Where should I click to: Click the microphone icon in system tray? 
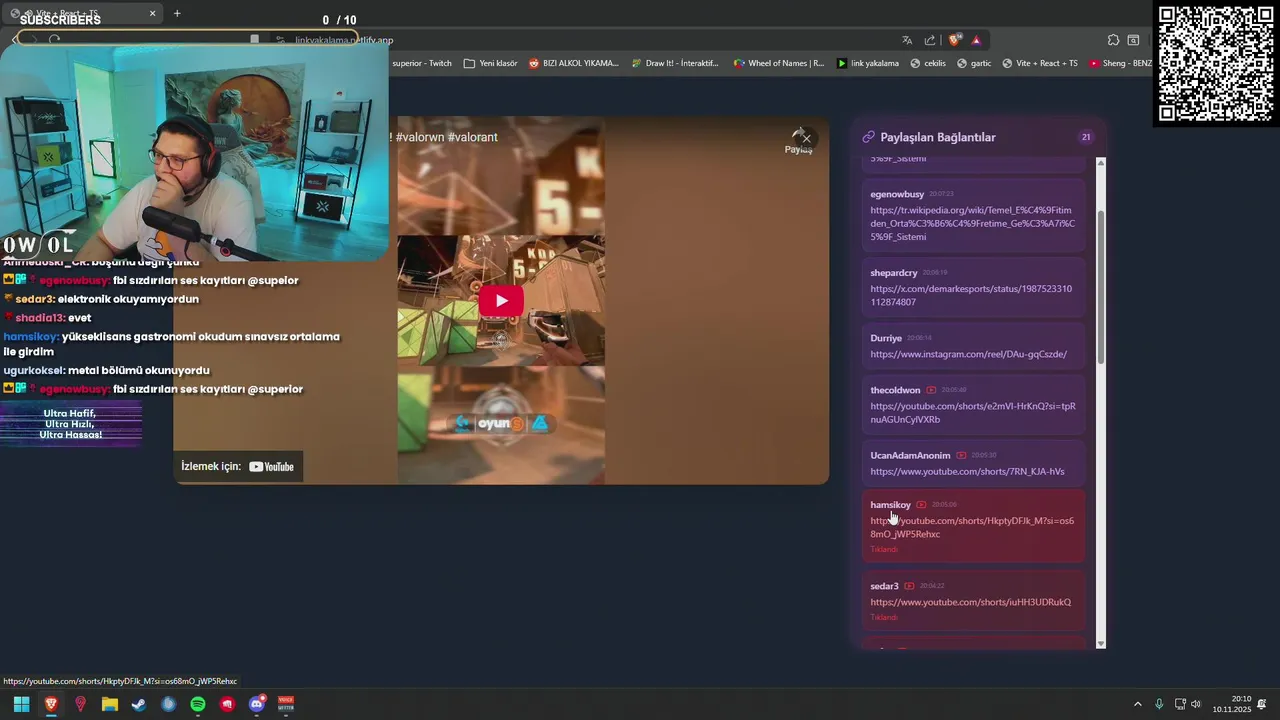[x=1159, y=704]
